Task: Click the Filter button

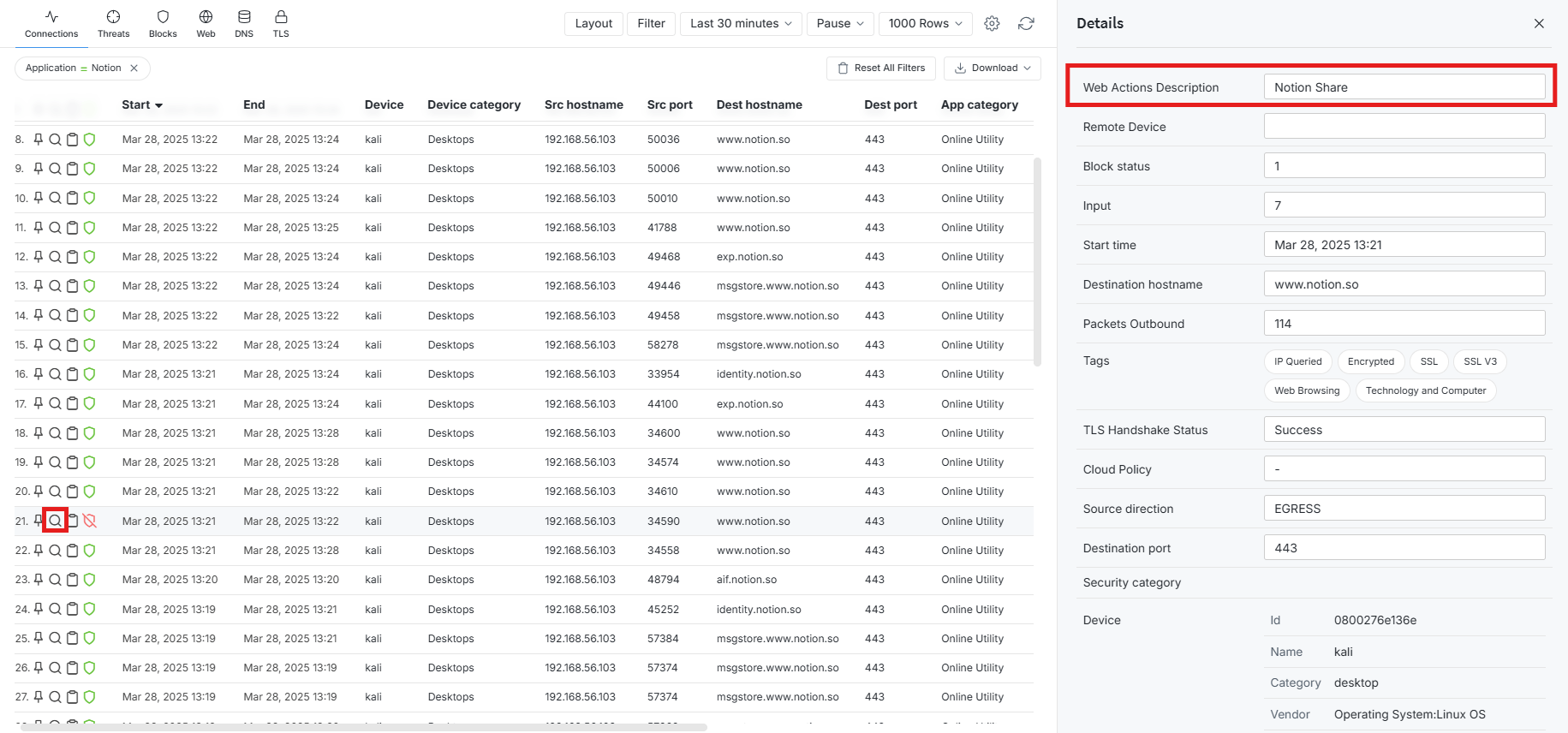Action: [x=651, y=23]
